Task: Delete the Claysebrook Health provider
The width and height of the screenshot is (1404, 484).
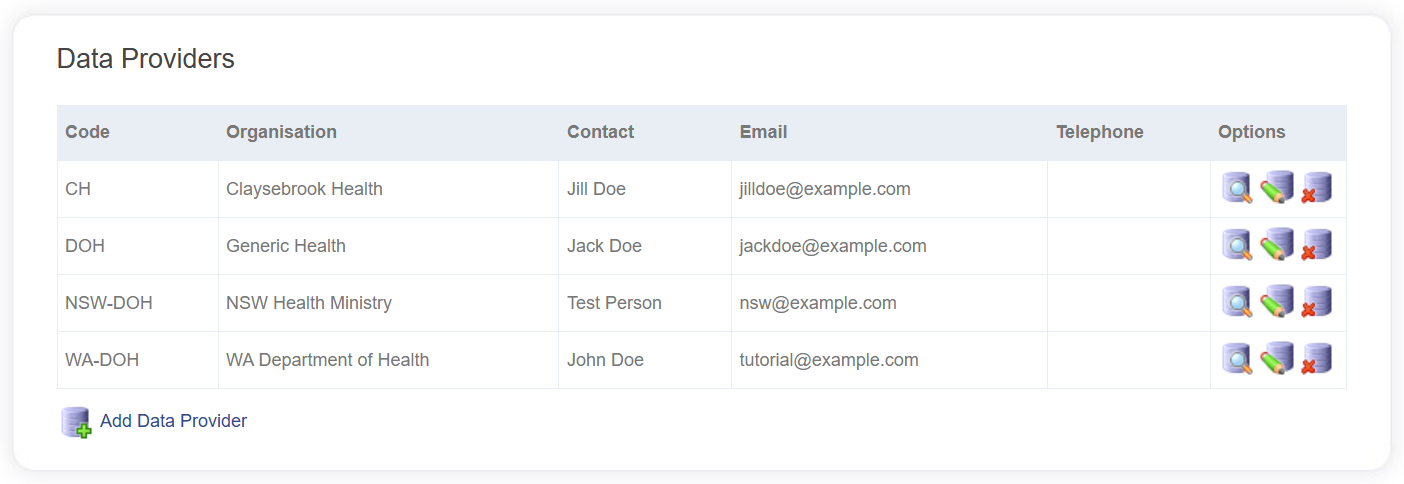Action: click(1316, 188)
